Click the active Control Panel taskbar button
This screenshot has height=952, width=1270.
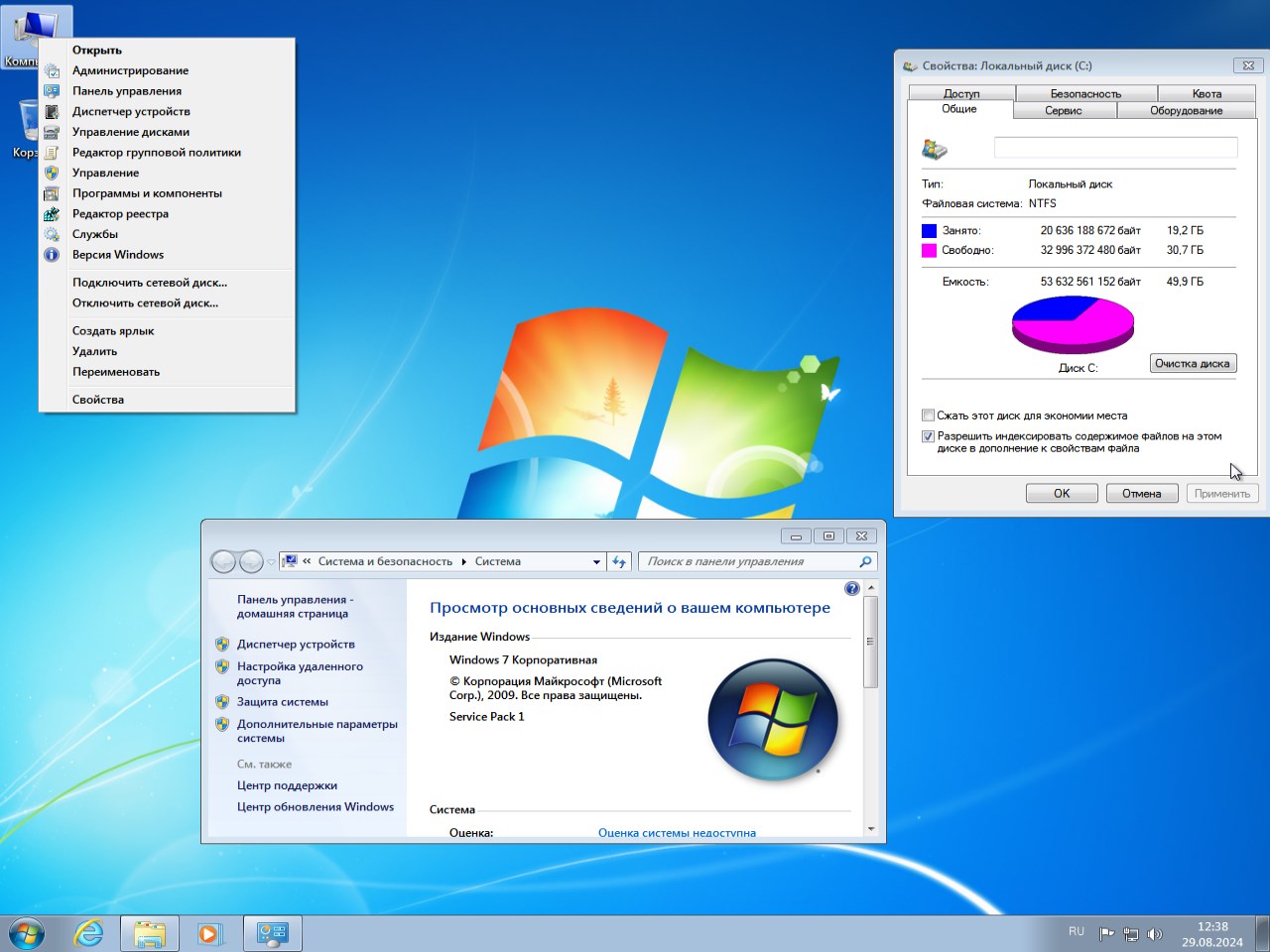pos(272,933)
